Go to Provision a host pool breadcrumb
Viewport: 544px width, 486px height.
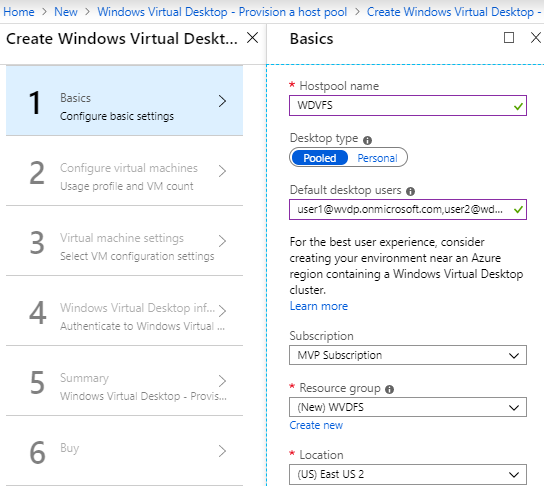click(222, 12)
